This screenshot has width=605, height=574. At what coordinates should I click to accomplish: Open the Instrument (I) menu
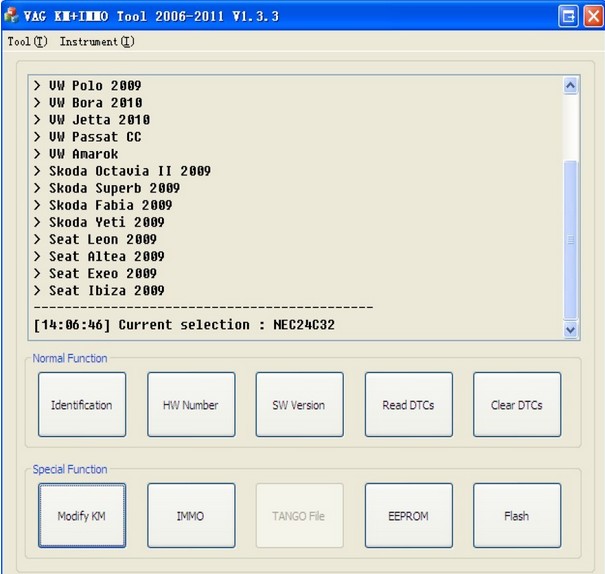(x=97, y=41)
